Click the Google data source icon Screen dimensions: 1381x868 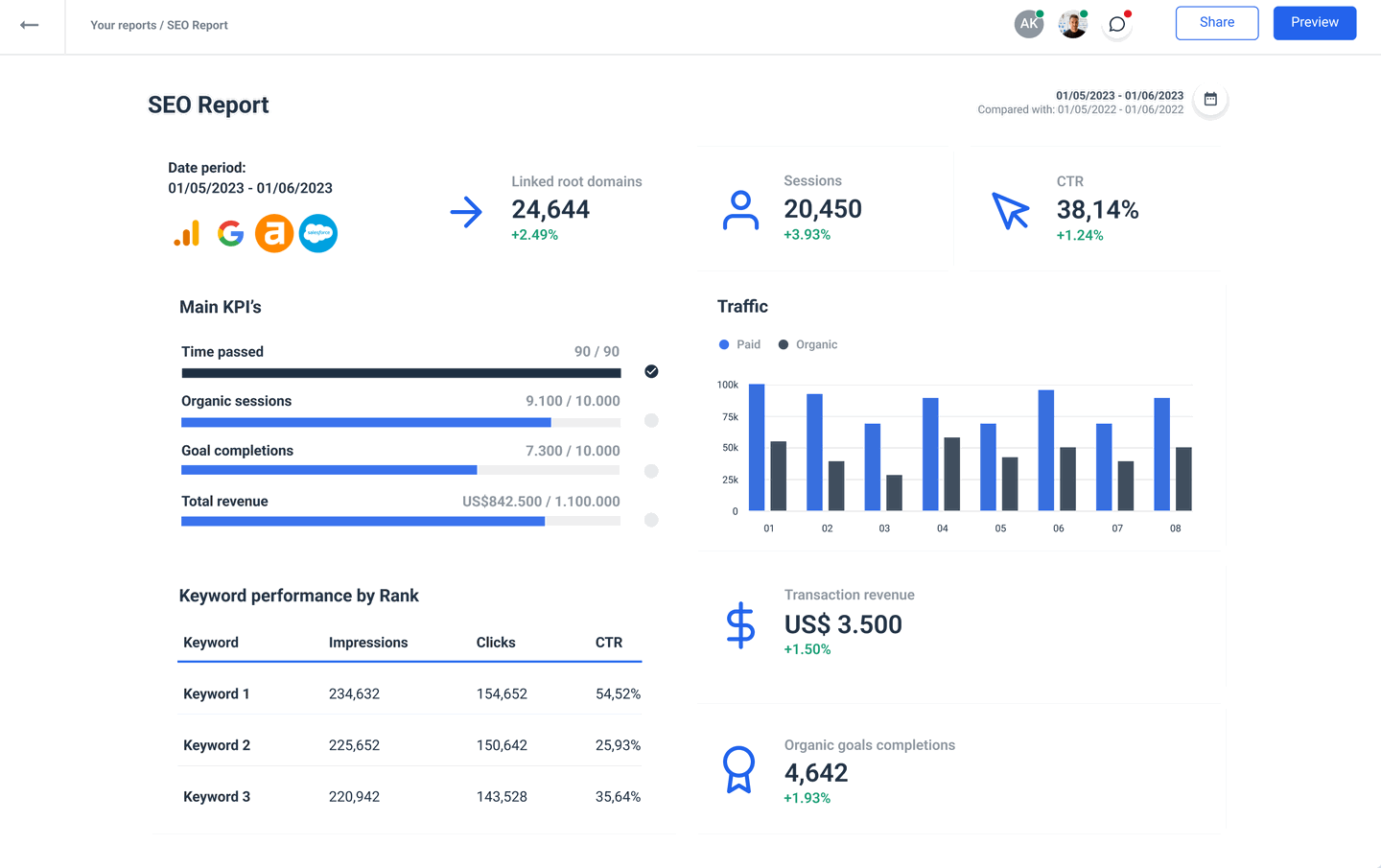[230, 233]
